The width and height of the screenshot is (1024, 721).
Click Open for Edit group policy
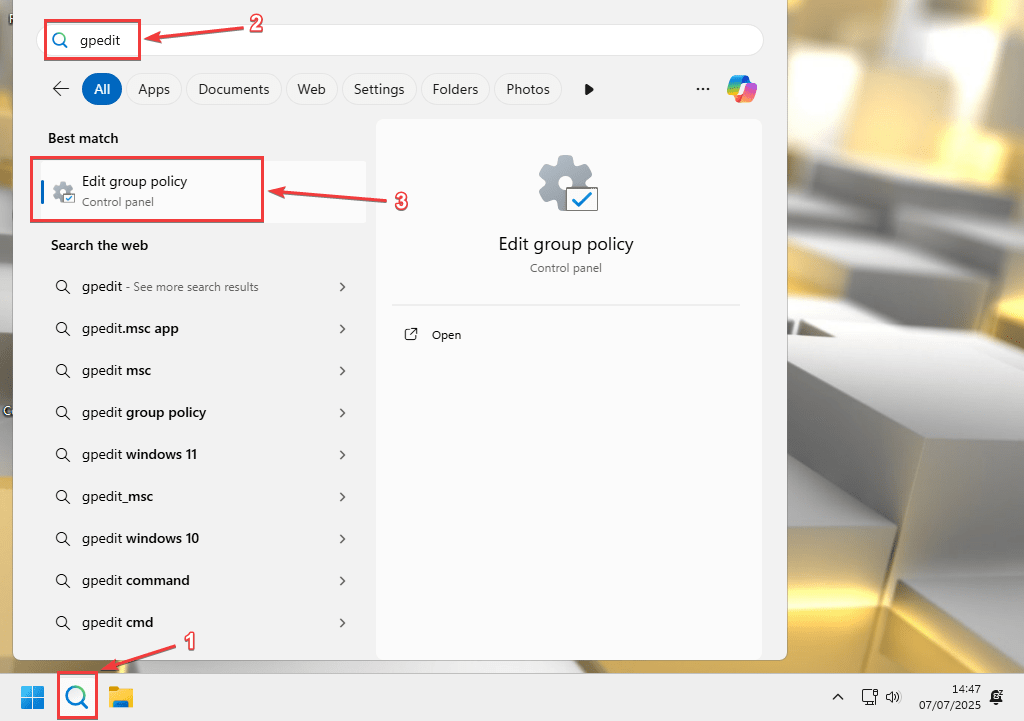446,335
